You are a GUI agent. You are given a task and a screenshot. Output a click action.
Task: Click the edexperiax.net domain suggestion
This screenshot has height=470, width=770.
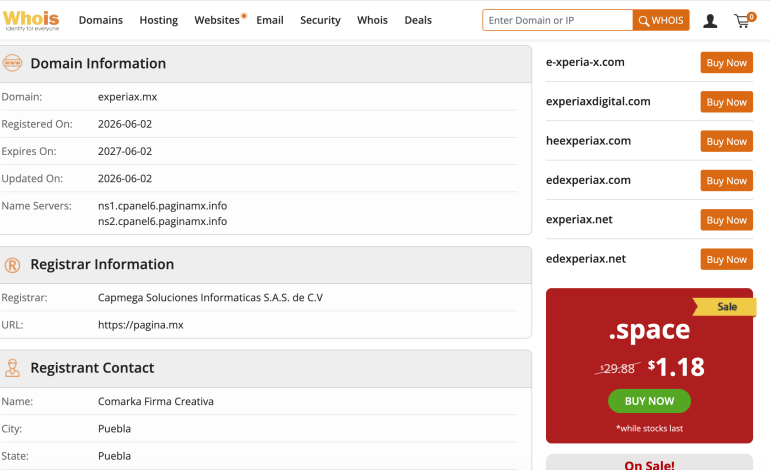click(586, 259)
